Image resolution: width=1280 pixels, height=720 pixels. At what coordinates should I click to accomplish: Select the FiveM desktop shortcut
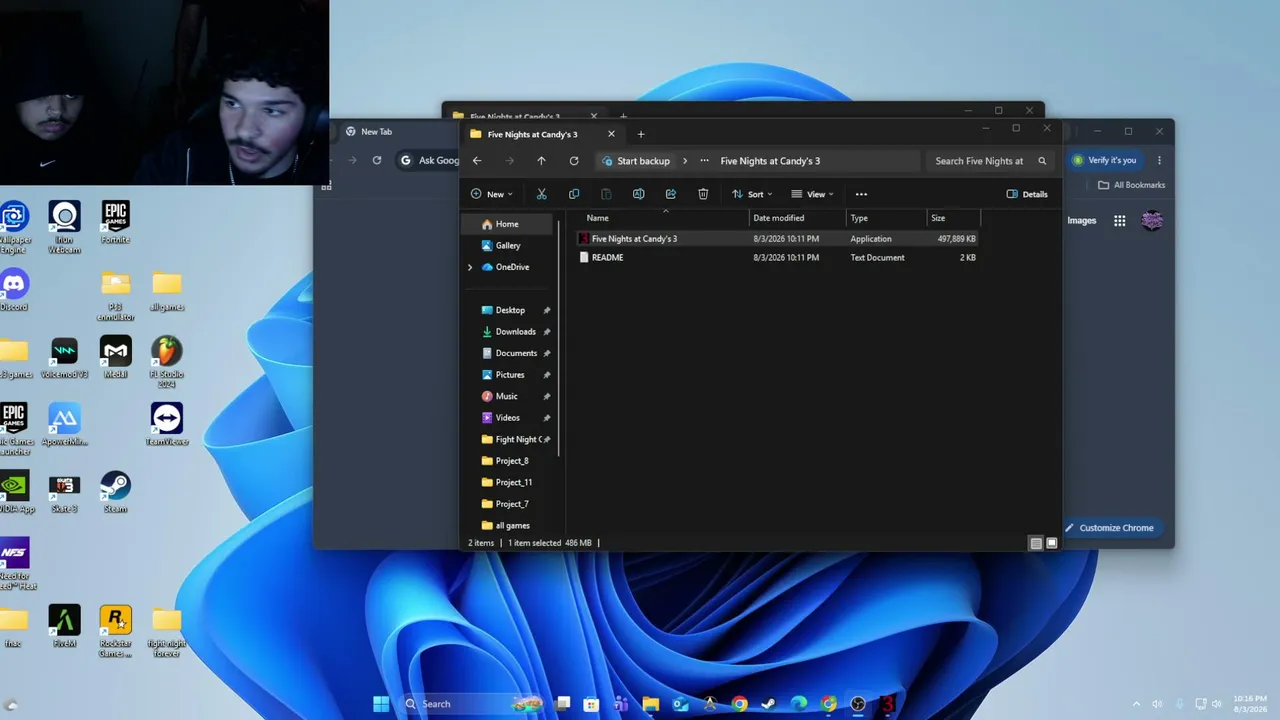click(65, 626)
